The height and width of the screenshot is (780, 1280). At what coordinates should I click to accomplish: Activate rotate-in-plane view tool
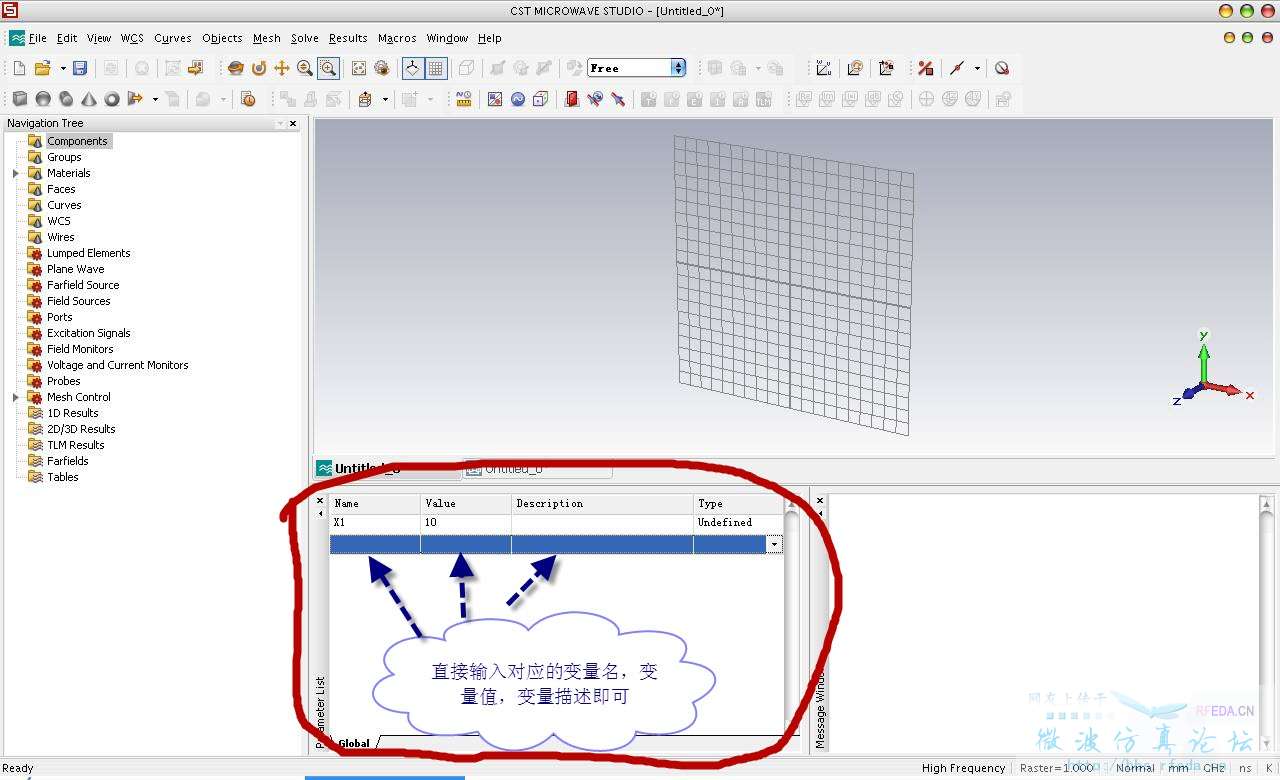(x=259, y=68)
